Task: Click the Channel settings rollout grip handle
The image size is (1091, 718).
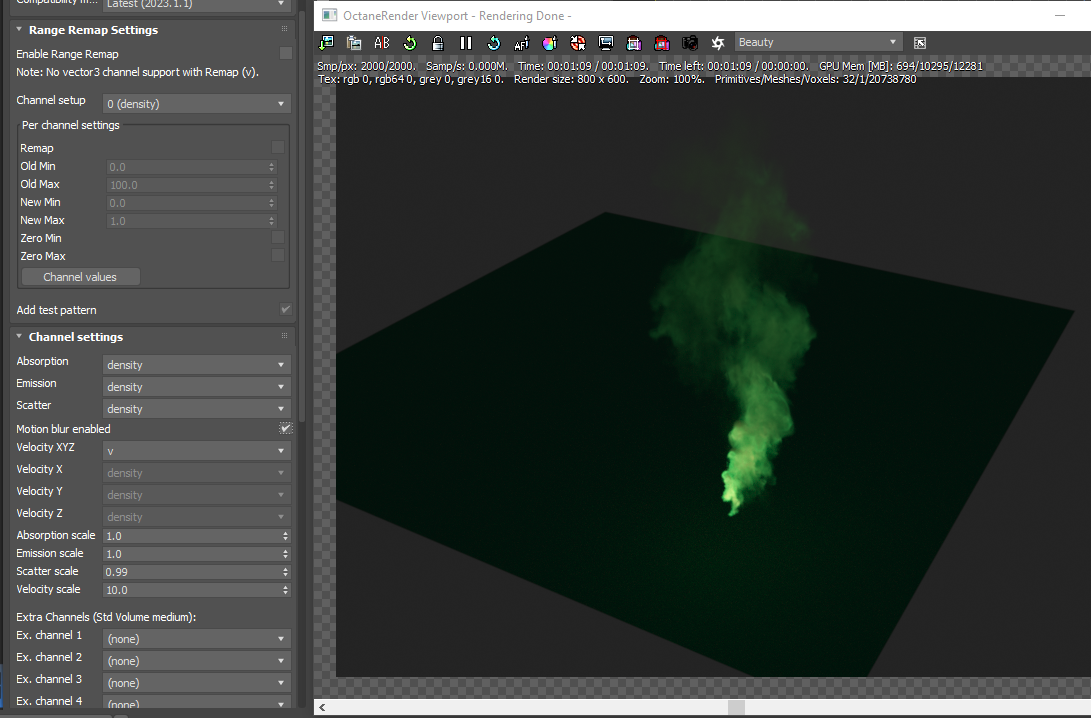Action: click(284, 336)
